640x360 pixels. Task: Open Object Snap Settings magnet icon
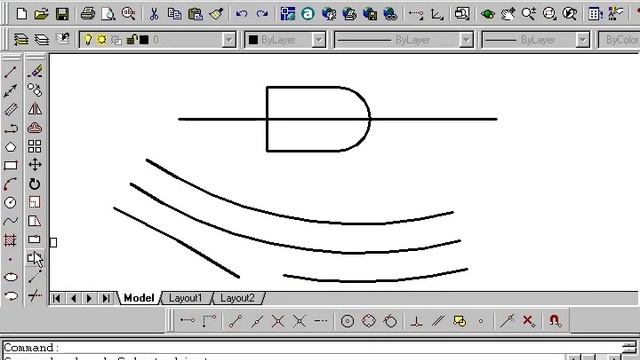click(555, 321)
